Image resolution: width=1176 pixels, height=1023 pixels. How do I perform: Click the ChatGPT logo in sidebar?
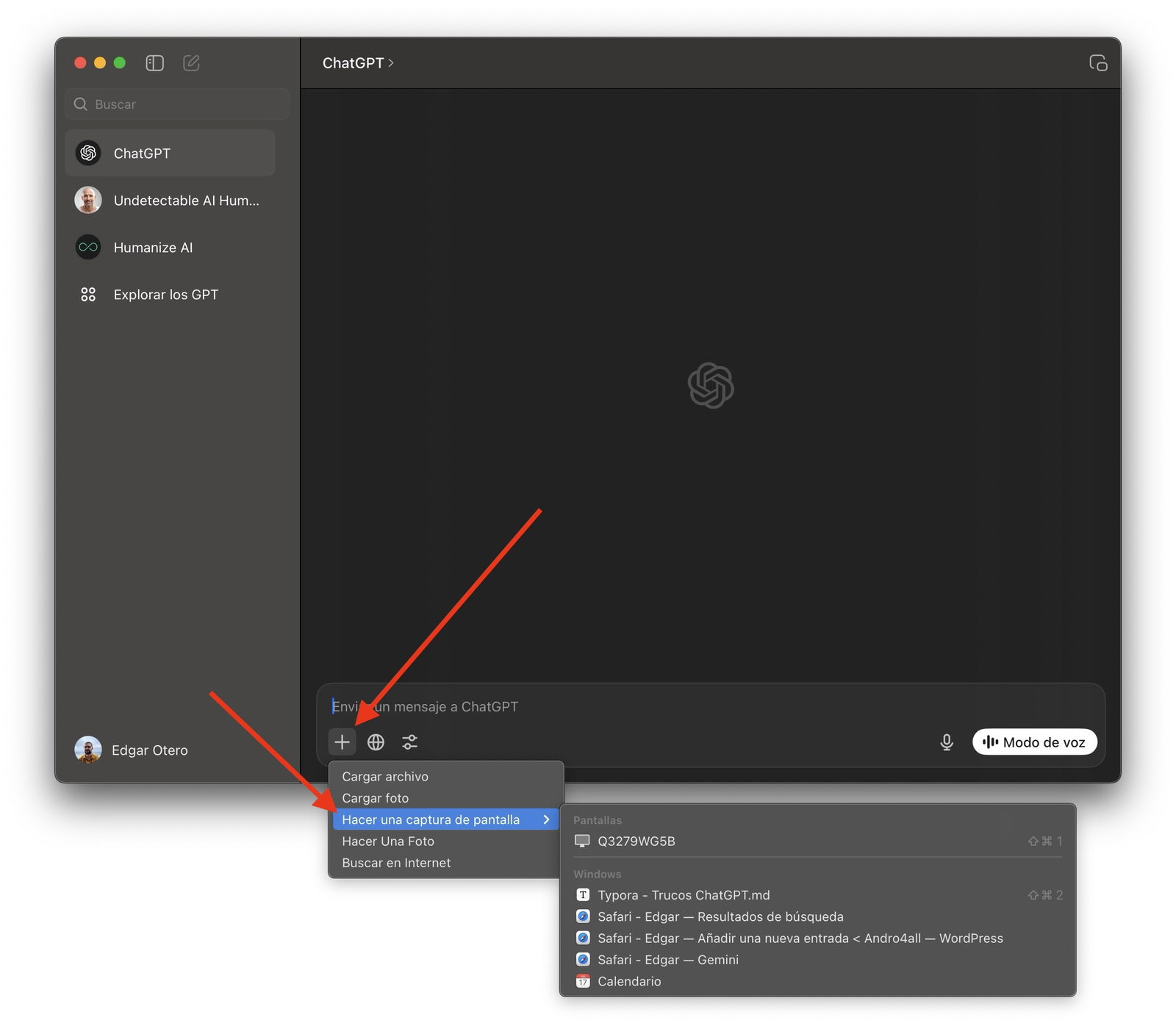88,153
